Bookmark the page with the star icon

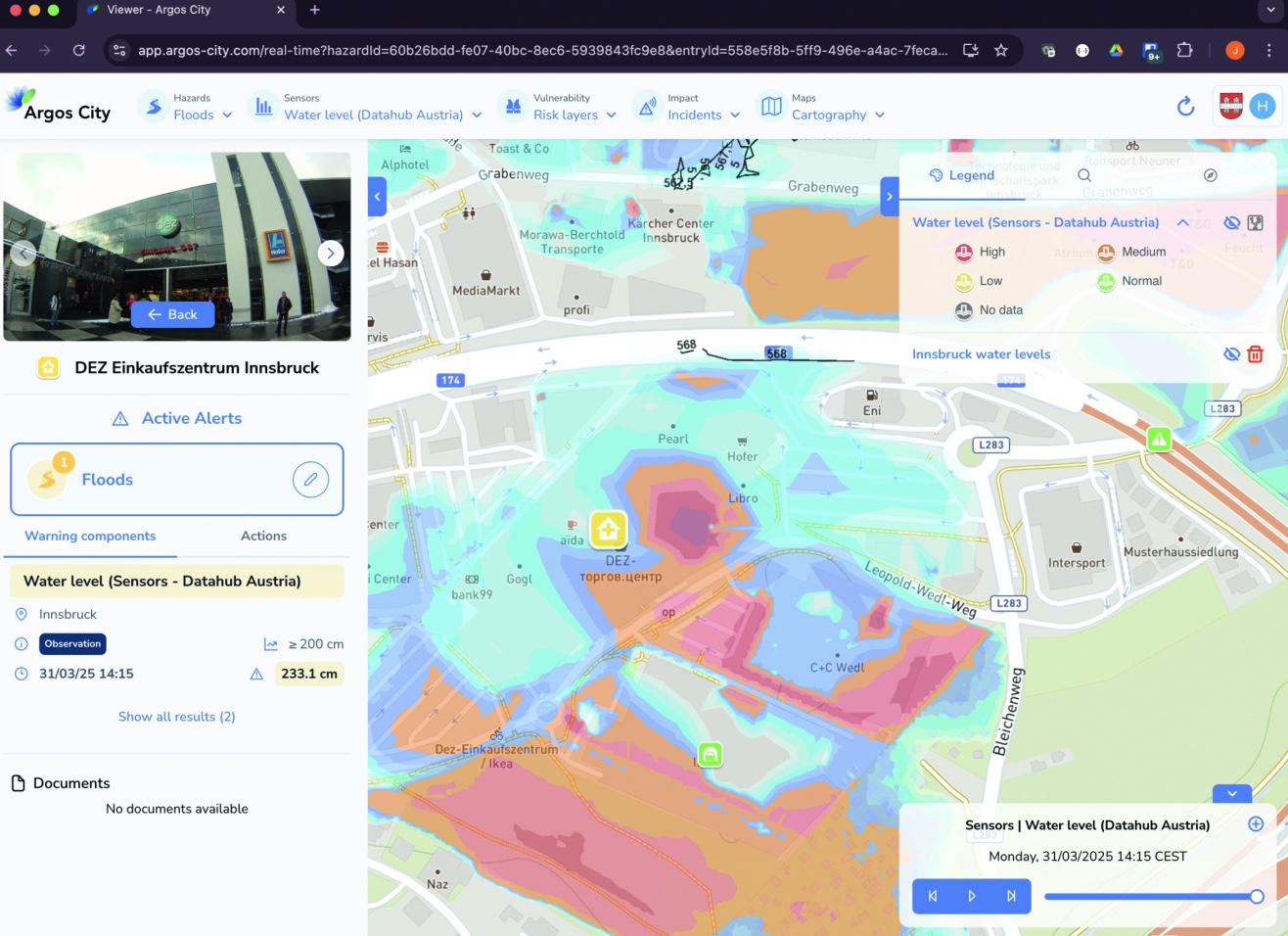coord(1001,50)
